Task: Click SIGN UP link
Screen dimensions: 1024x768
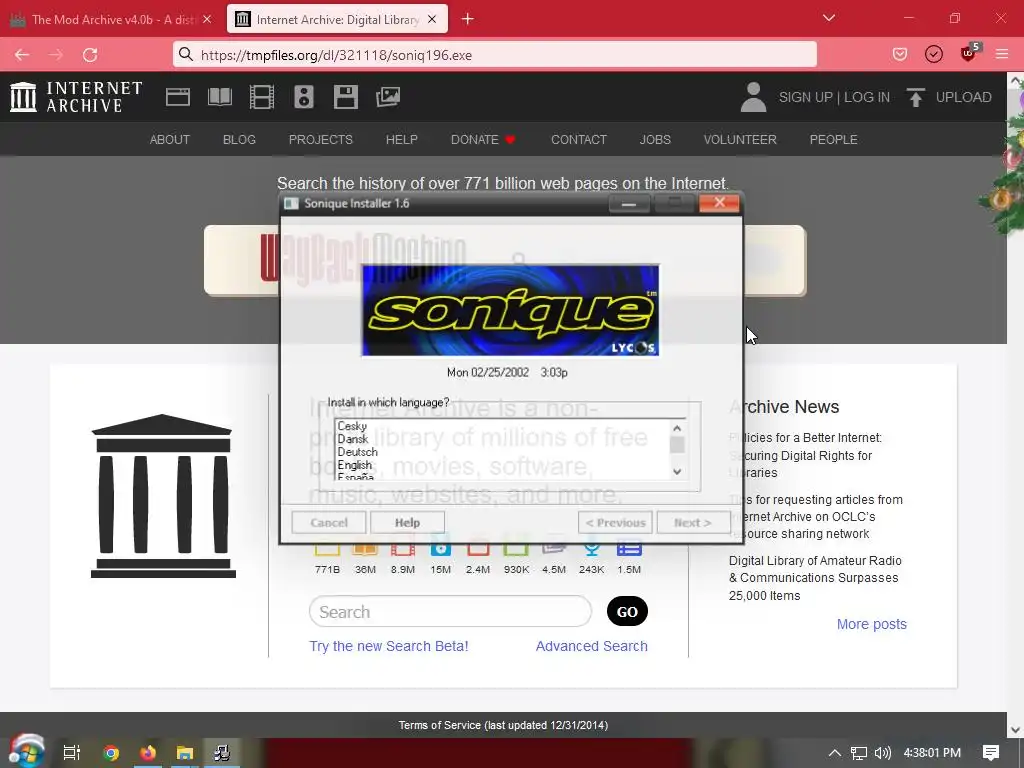Action: [805, 97]
